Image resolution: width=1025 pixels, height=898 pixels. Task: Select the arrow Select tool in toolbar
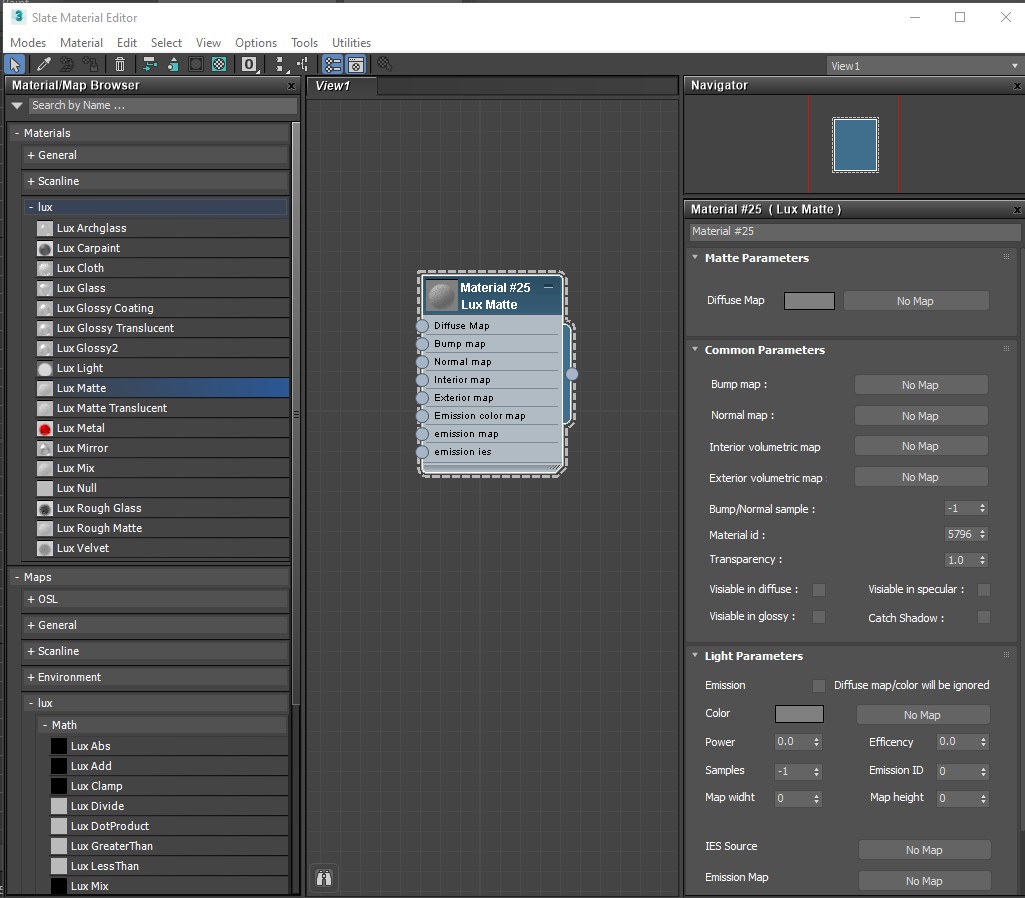tap(15, 65)
